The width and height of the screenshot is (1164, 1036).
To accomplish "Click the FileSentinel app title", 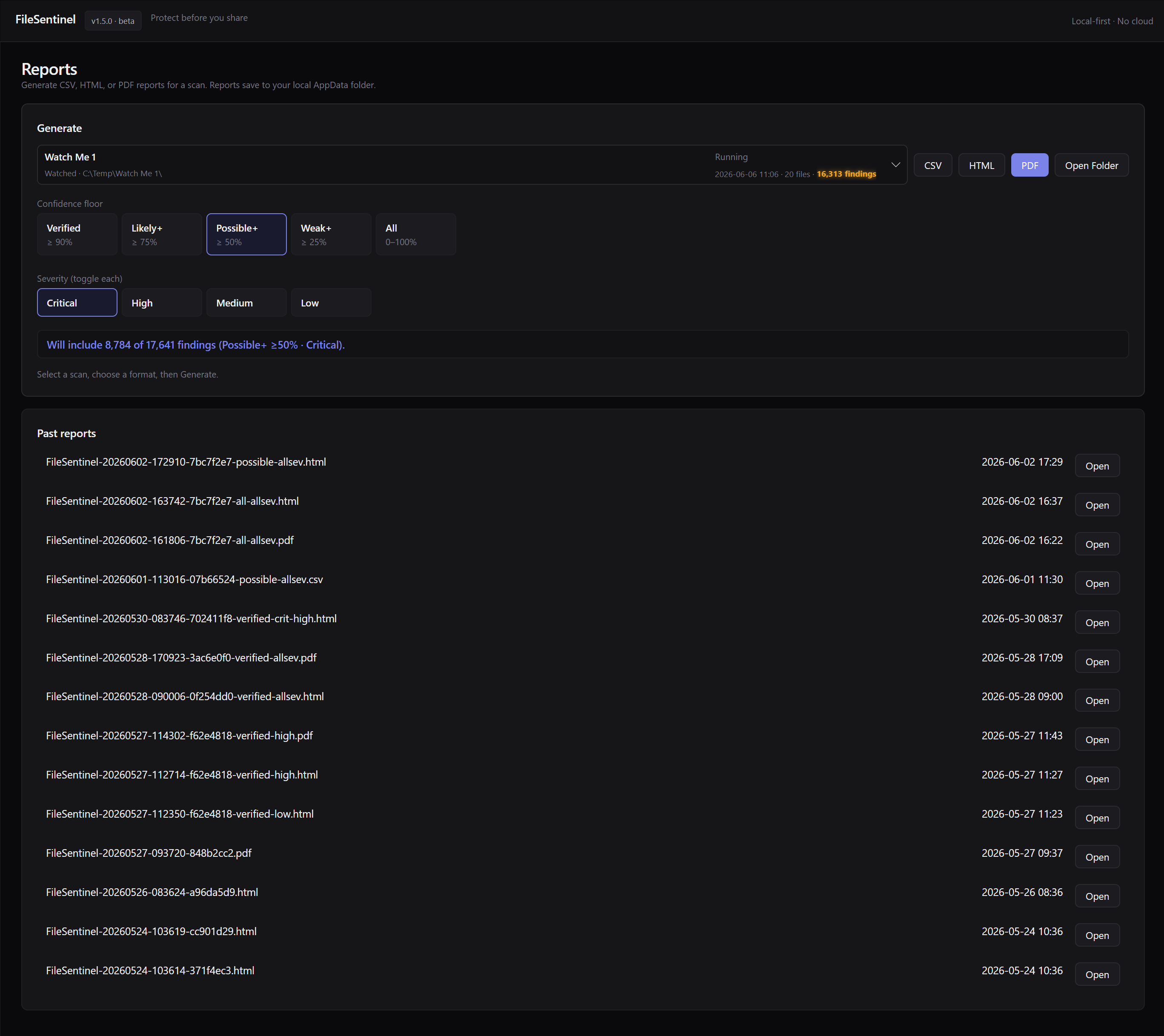I will pyautogui.click(x=46, y=19).
